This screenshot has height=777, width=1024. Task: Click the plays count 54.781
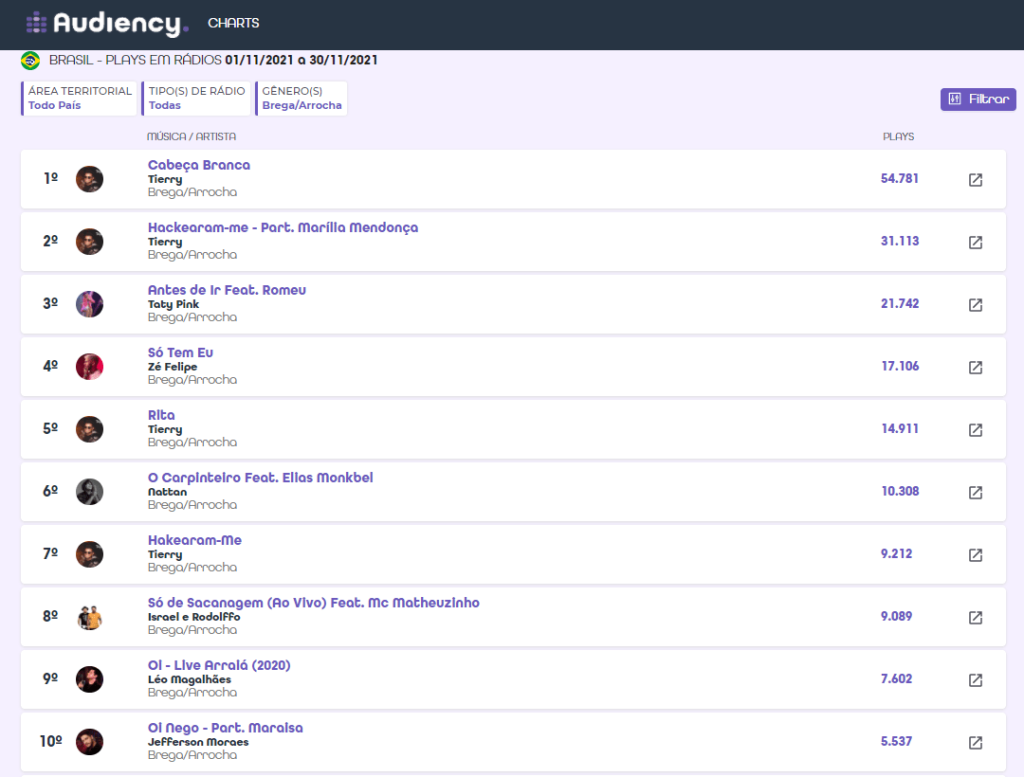(x=899, y=178)
